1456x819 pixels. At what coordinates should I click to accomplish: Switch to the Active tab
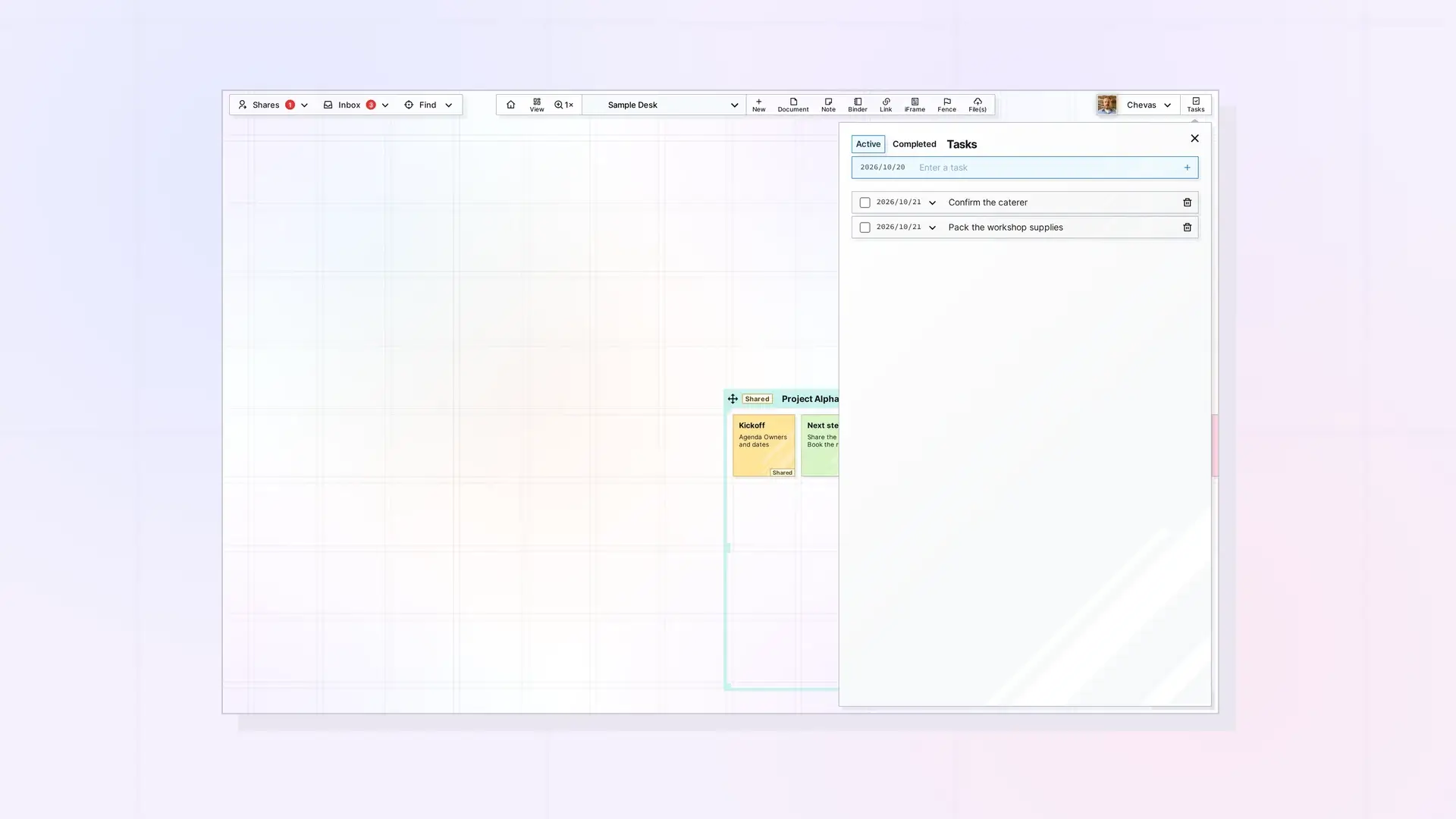point(868,144)
